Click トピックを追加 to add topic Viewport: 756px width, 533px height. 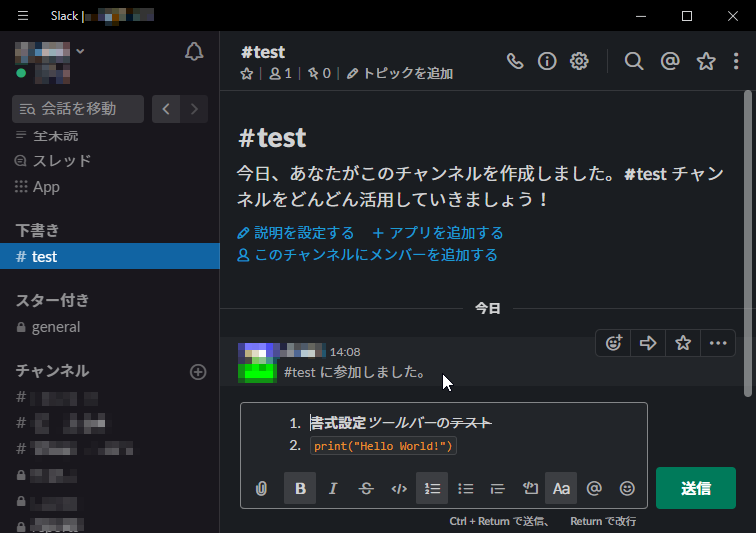click(x=400, y=74)
